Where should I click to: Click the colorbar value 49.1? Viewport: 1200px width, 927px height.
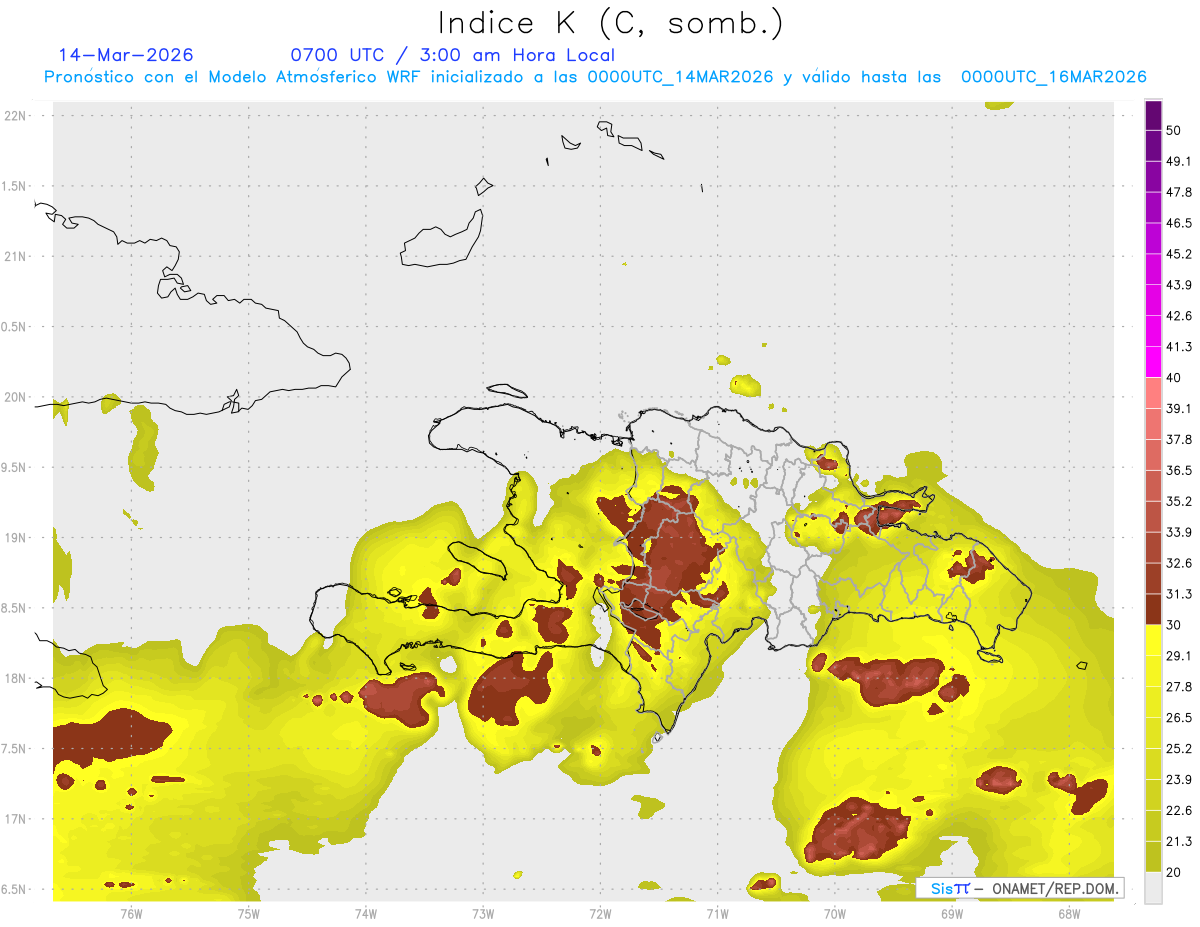[1180, 161]
